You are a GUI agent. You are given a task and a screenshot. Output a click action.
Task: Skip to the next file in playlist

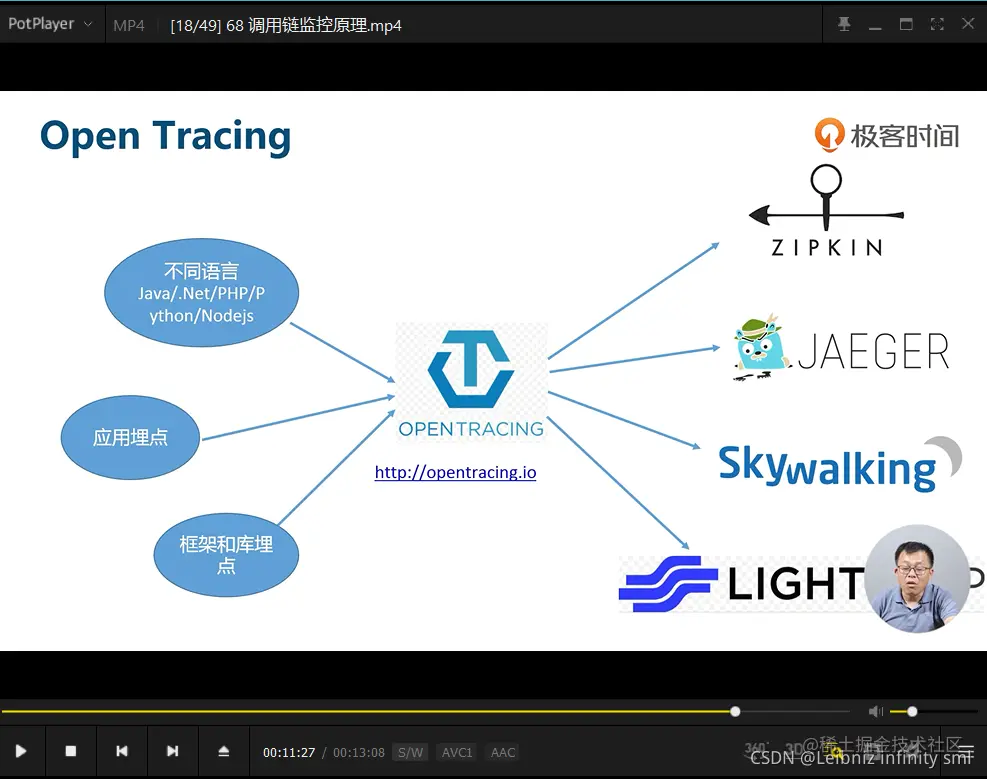172,751
